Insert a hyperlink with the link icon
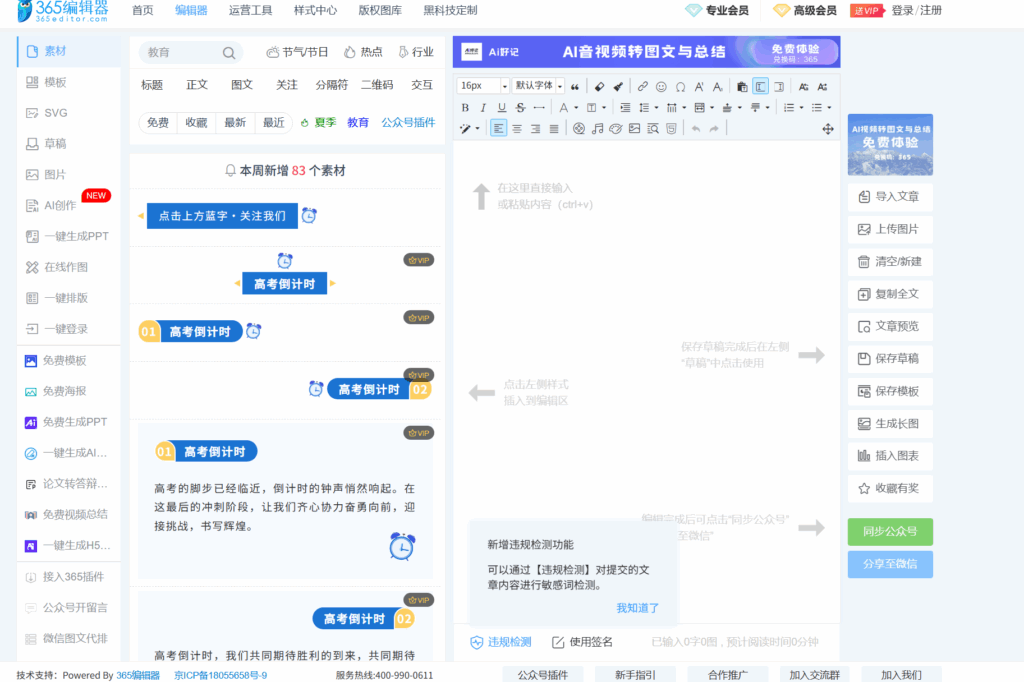The height and width of the screenshot is (682, 1024). pyautogui.click(x=643, y=86)
